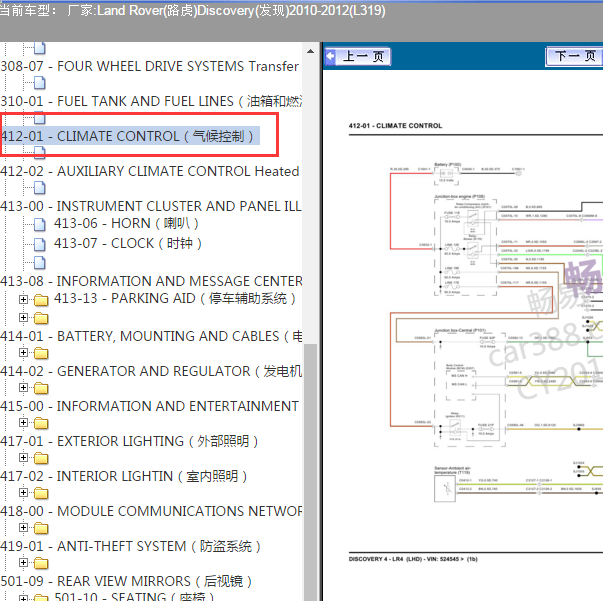Image resolution: width=603 pixels, height=601 pixels.
Task: Expand the 418-00 MODULE COMMUNICATIONS node
Action: pyautogui.click(x=23, y=493)
